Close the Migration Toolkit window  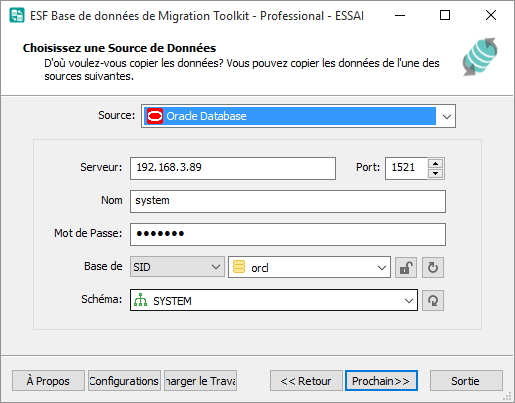pyautogui.click(x=491, y=15)
